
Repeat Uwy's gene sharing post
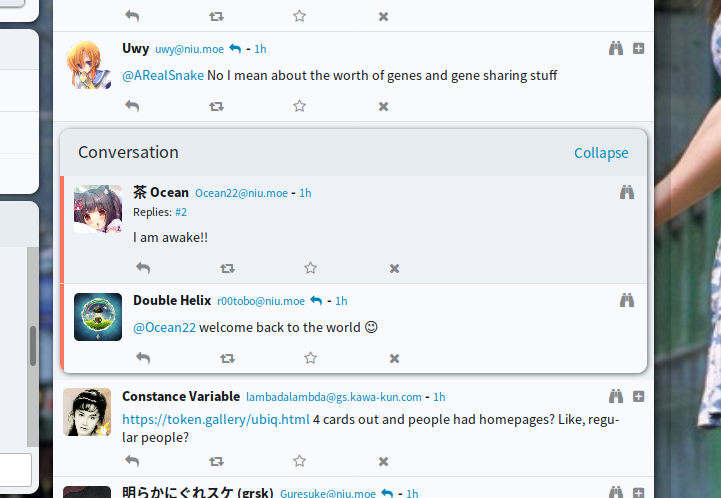(x=216, y=106)
